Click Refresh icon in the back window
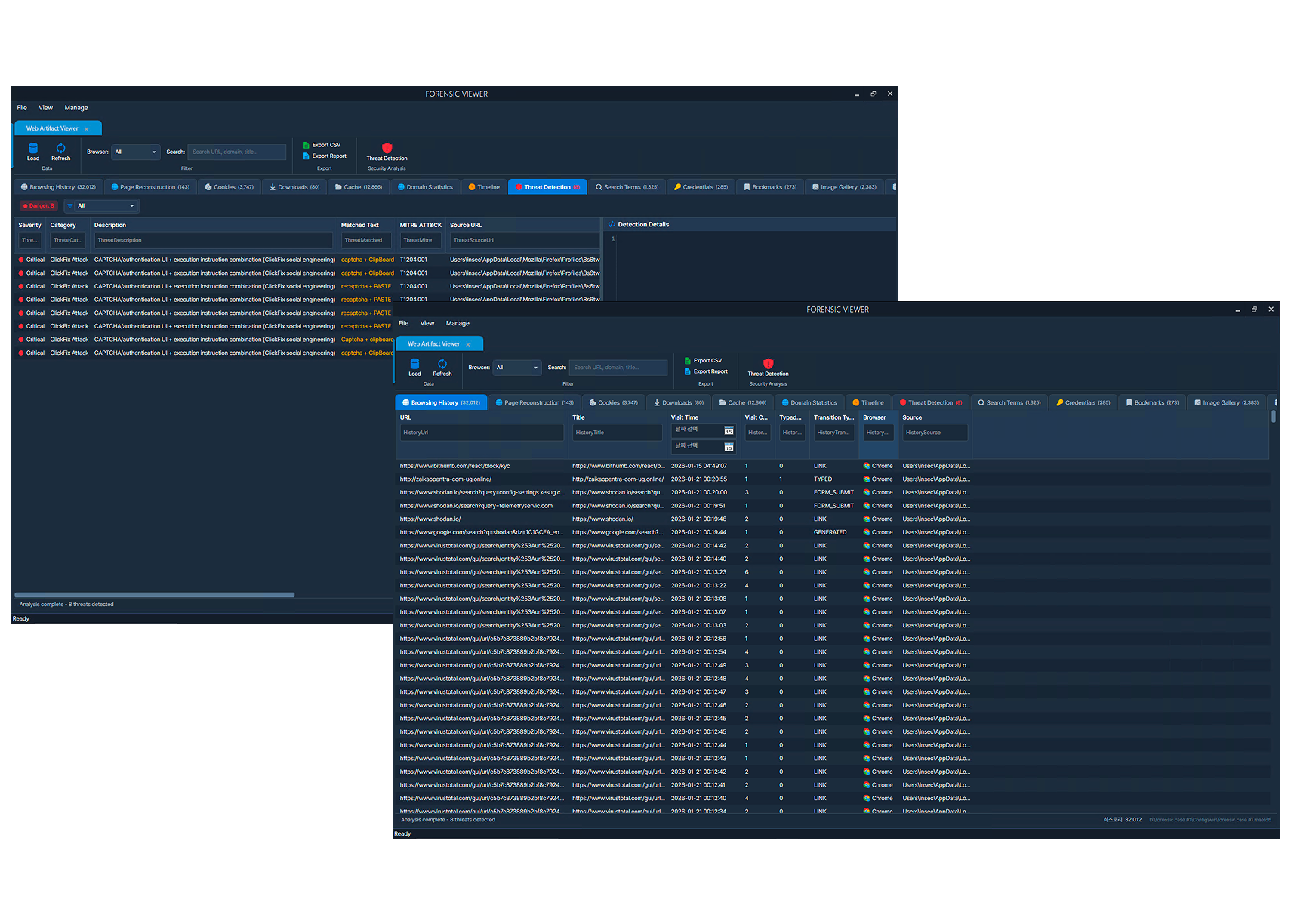 [61, 148]
